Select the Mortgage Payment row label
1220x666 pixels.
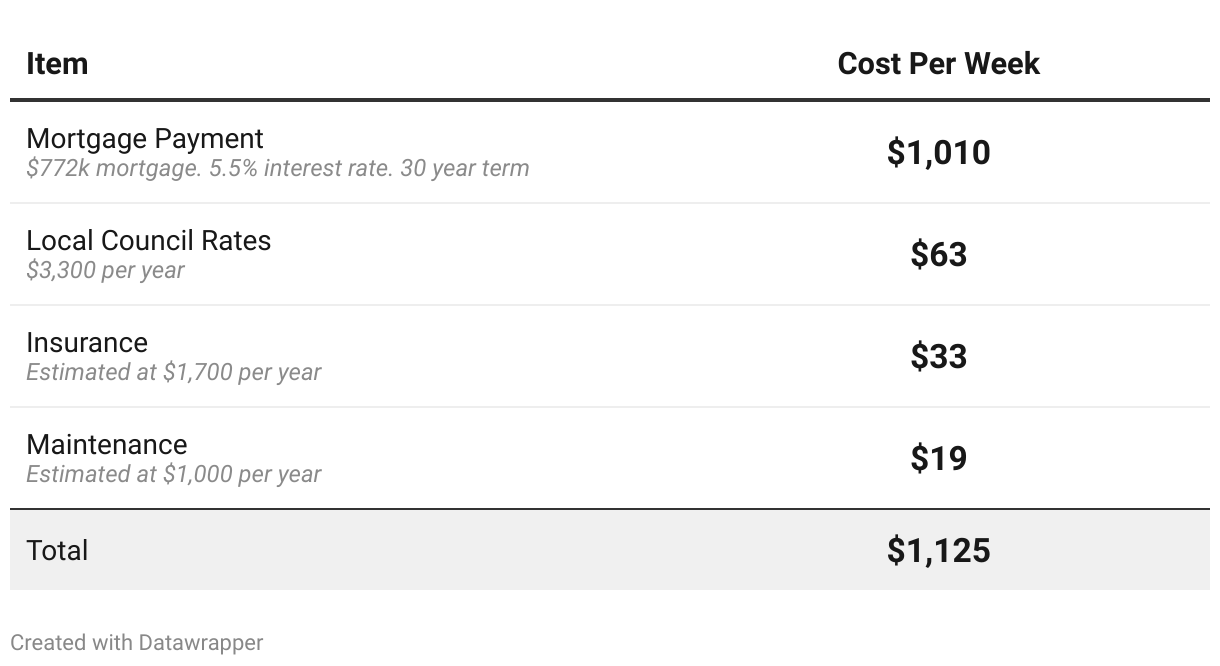click(145, 138)
